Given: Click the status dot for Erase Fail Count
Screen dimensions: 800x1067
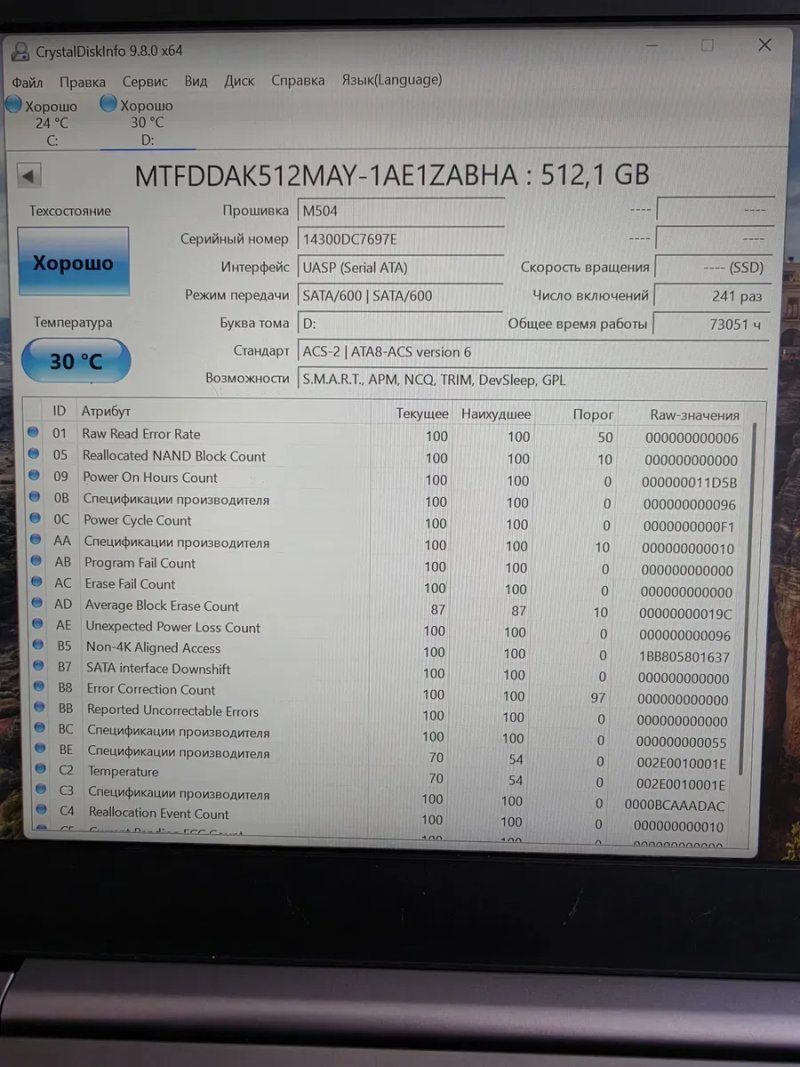Looking at the screenshot, I should pyautogui.click(x=37, y=582).
